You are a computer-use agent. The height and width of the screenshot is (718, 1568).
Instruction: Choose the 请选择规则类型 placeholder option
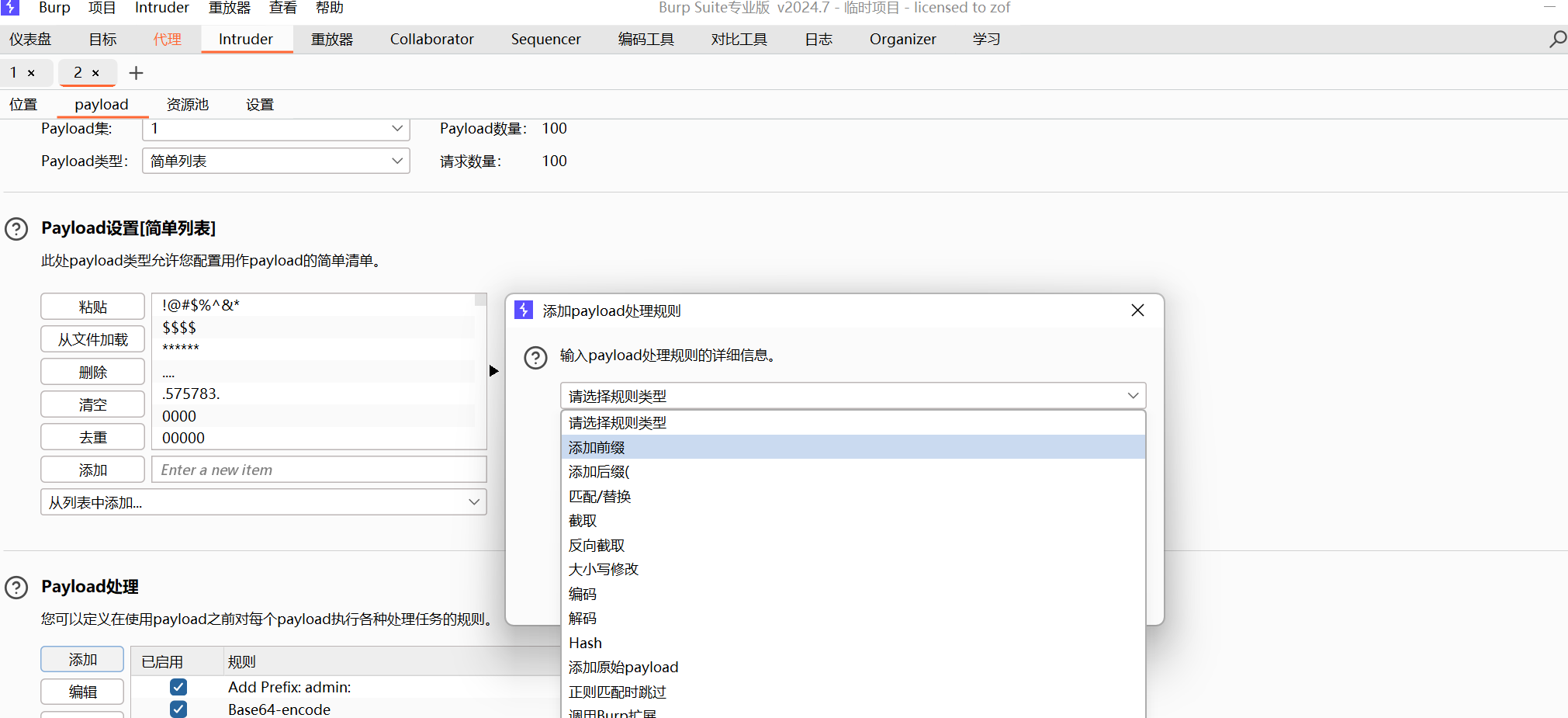[x=853, y=423]
